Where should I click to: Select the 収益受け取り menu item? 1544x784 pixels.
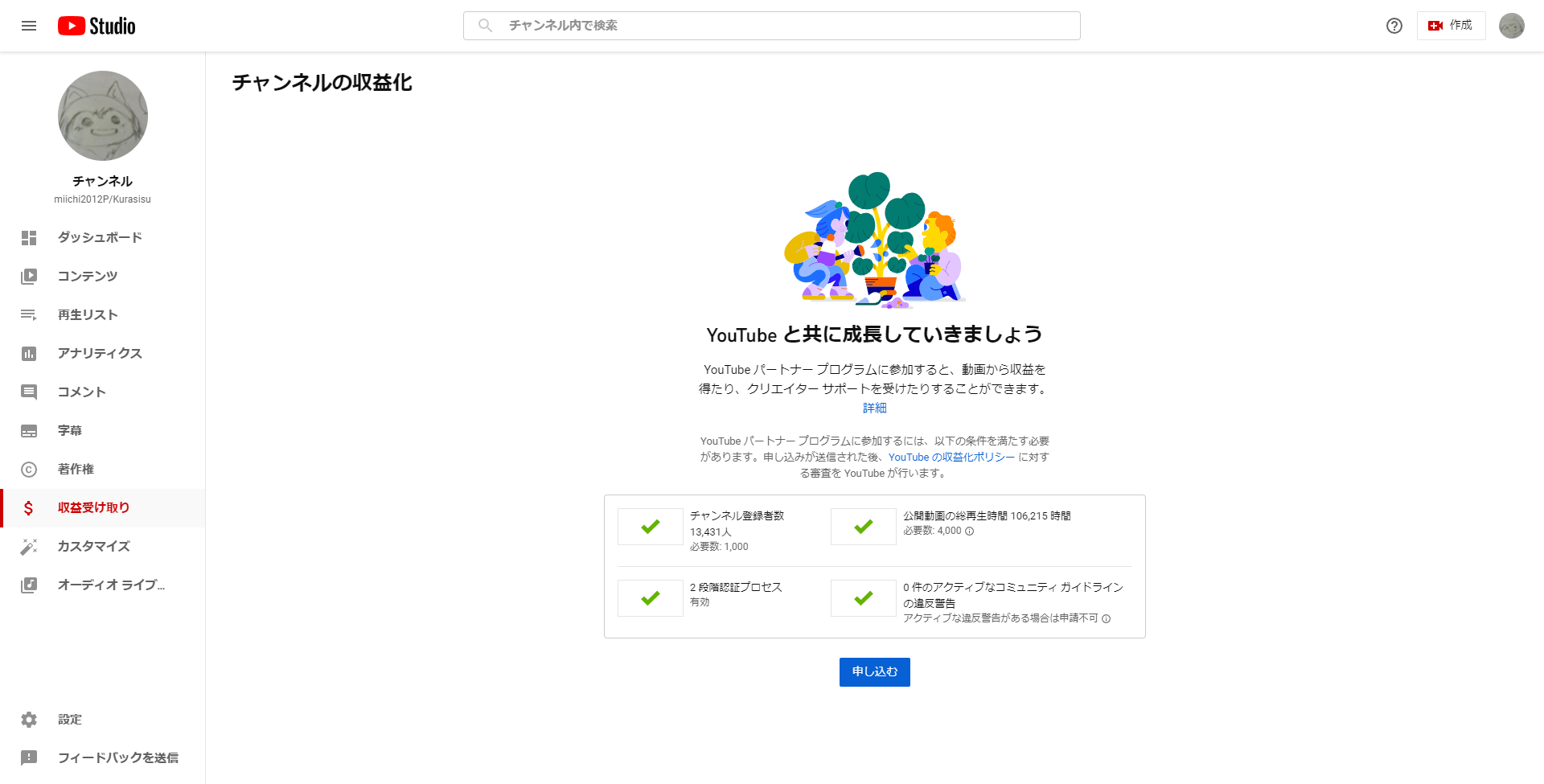pyautogui.click(x=103, y=508)
